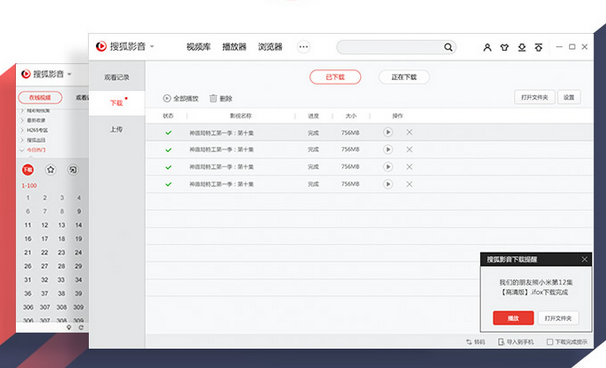
Task: Click the magnifier search icon
Action: pyautogui.click(x=448, y=47)
